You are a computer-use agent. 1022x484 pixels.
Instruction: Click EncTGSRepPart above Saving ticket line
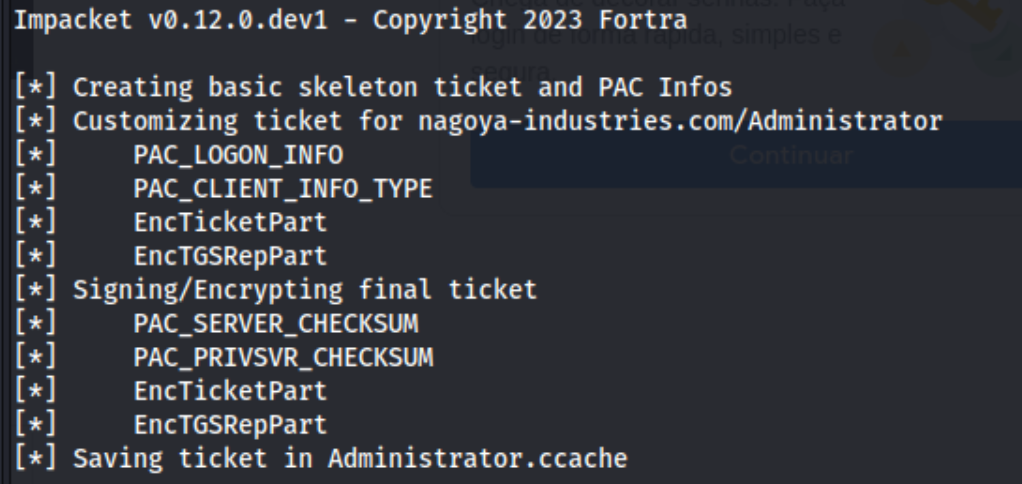point(230,425)
